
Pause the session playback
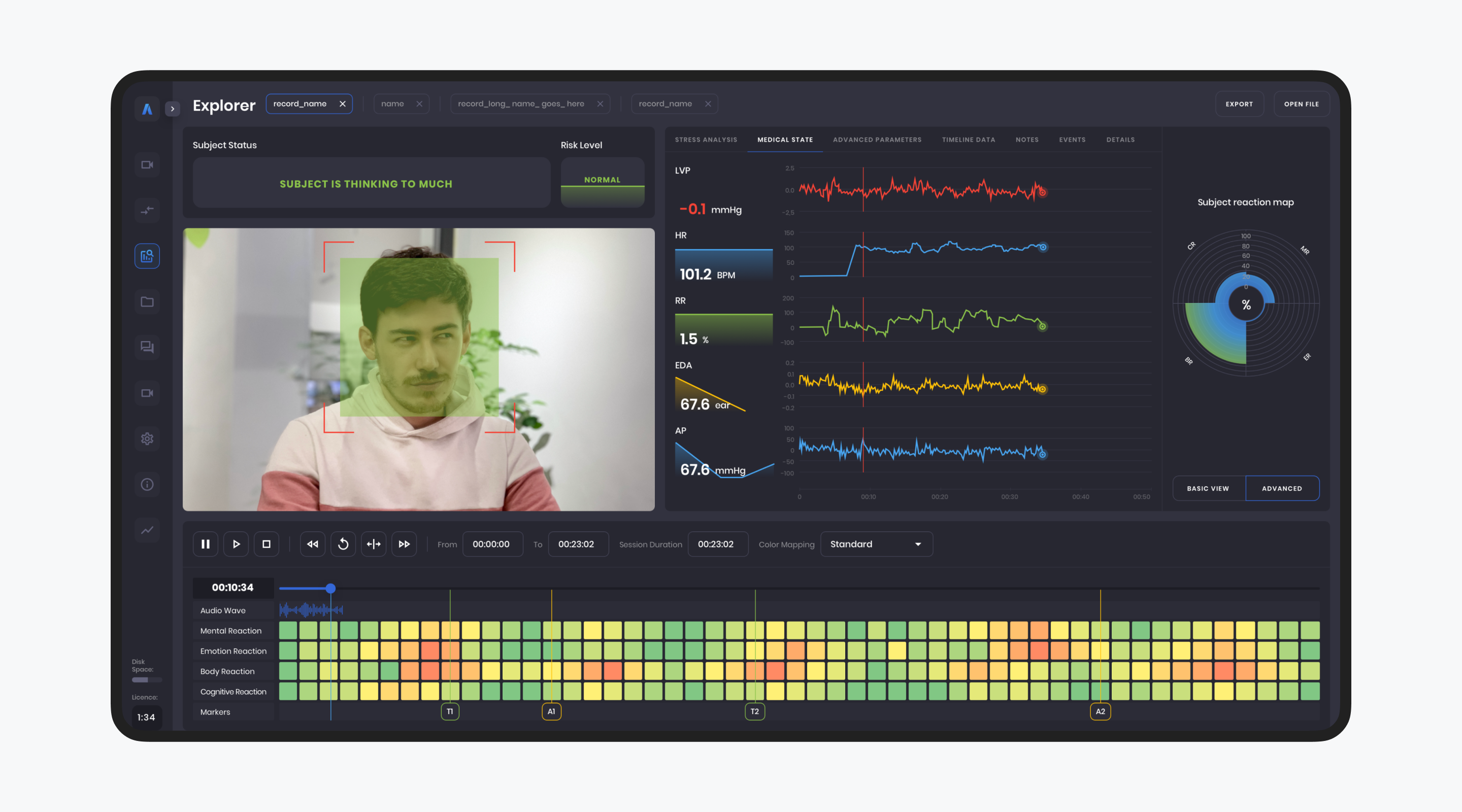(206, 544)
